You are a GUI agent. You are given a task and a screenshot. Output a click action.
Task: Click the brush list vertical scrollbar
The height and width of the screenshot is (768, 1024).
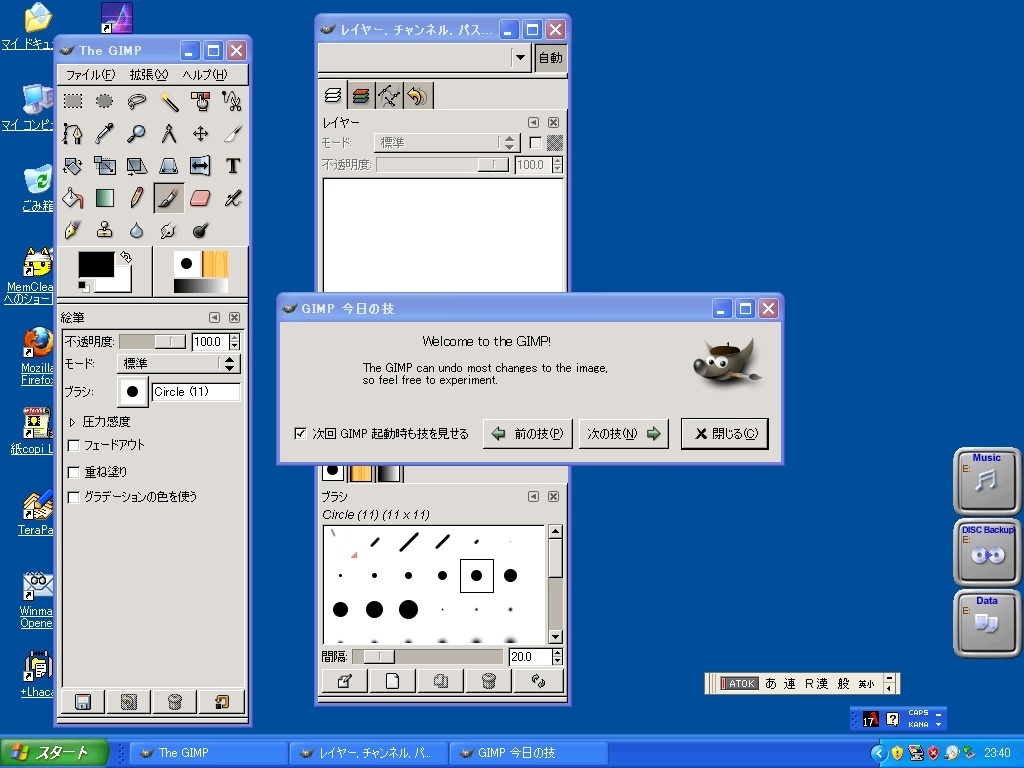555,584
